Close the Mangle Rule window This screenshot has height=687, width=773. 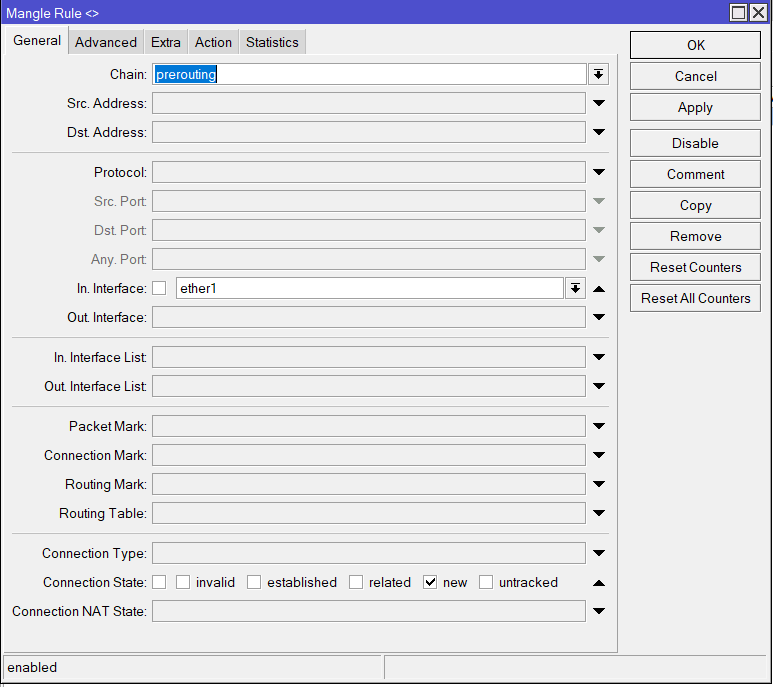[x=758, y=12]
